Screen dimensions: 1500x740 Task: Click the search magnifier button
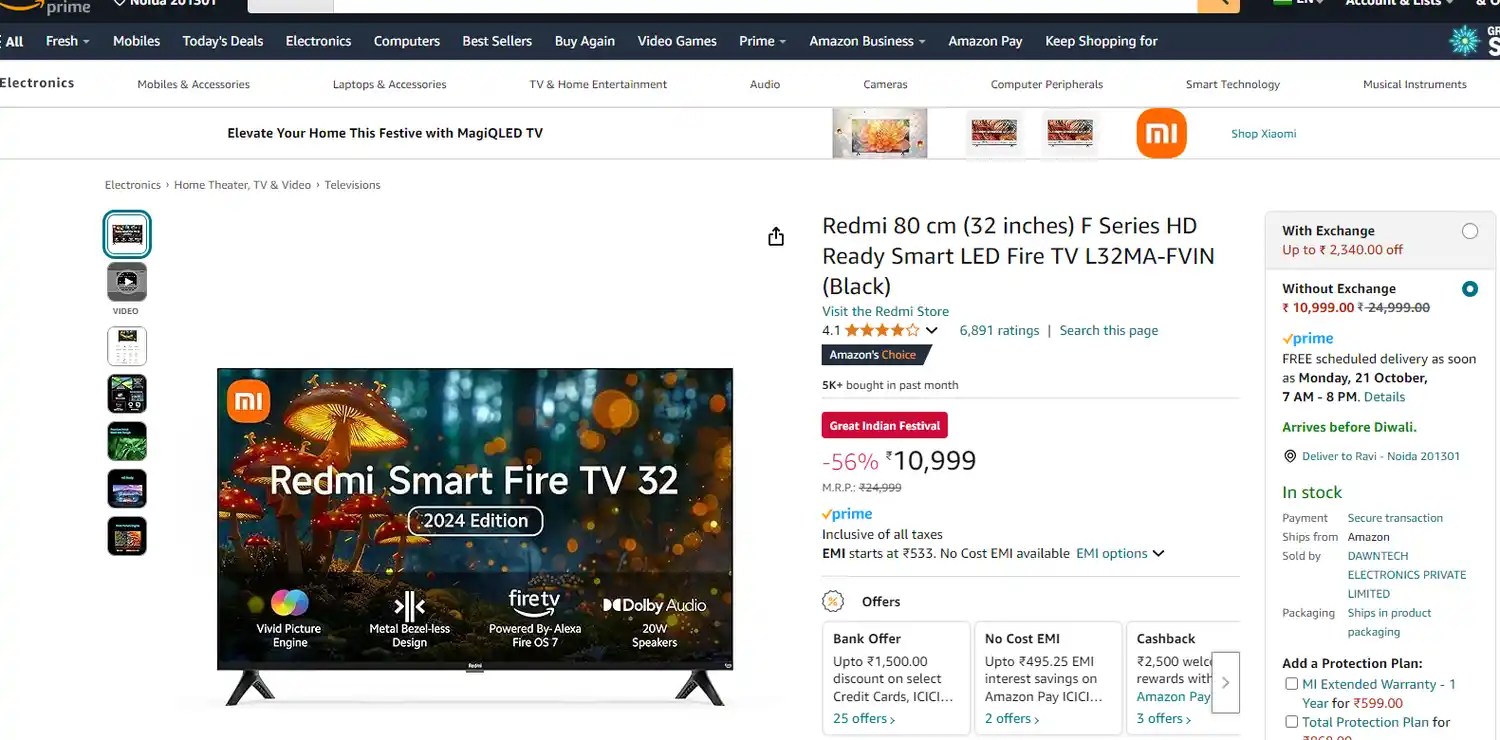(x=1218, y=4)
